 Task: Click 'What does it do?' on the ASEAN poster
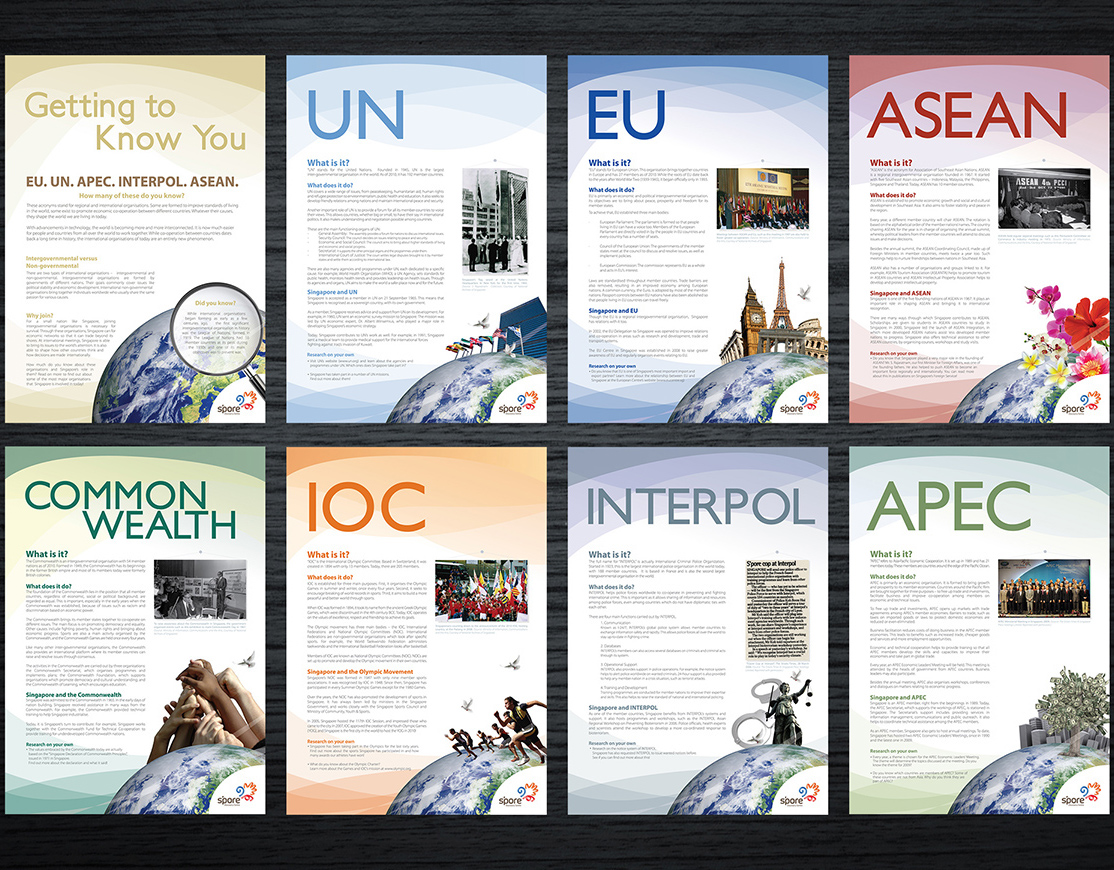tap(893, 195)
